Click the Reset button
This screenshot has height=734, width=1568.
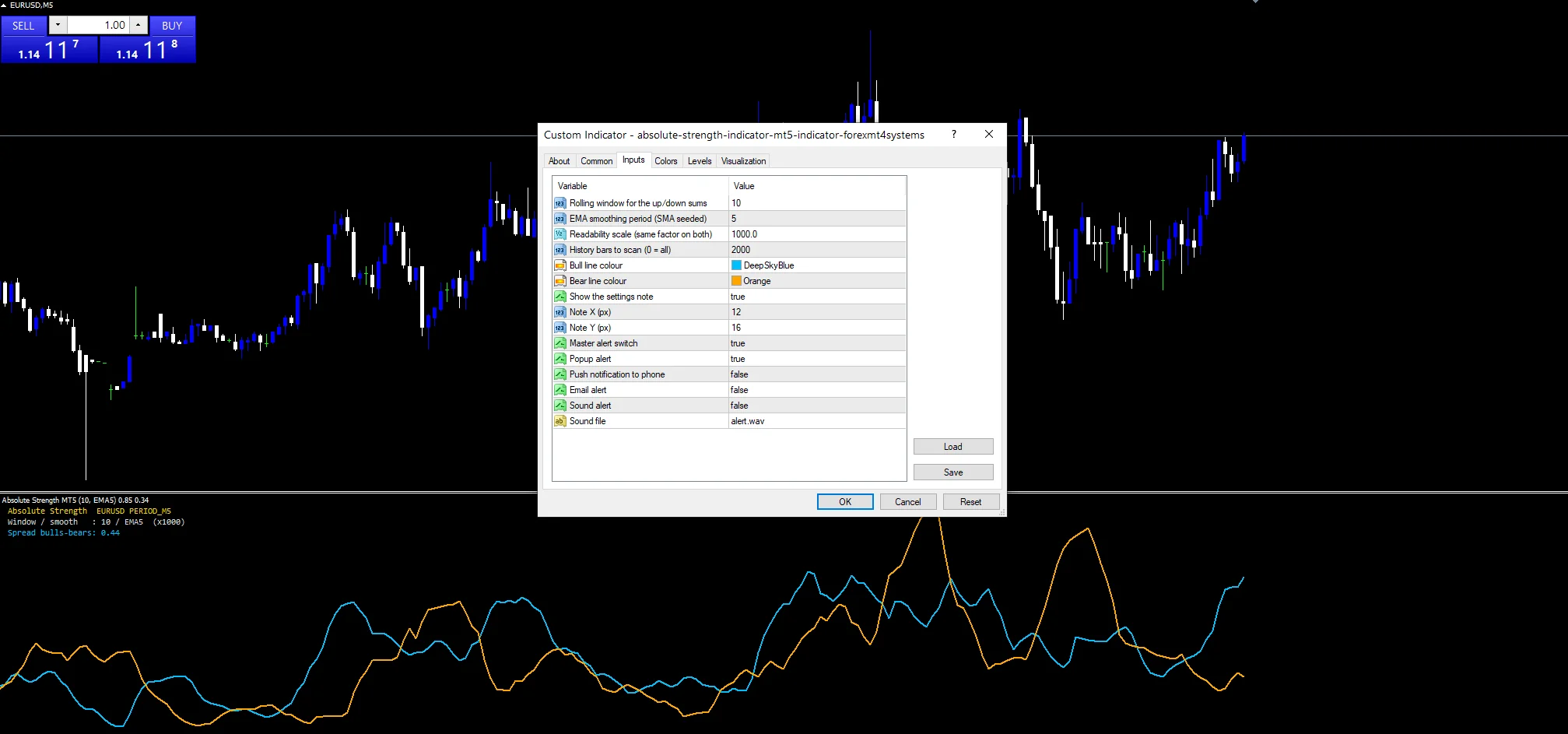(970, 502)
